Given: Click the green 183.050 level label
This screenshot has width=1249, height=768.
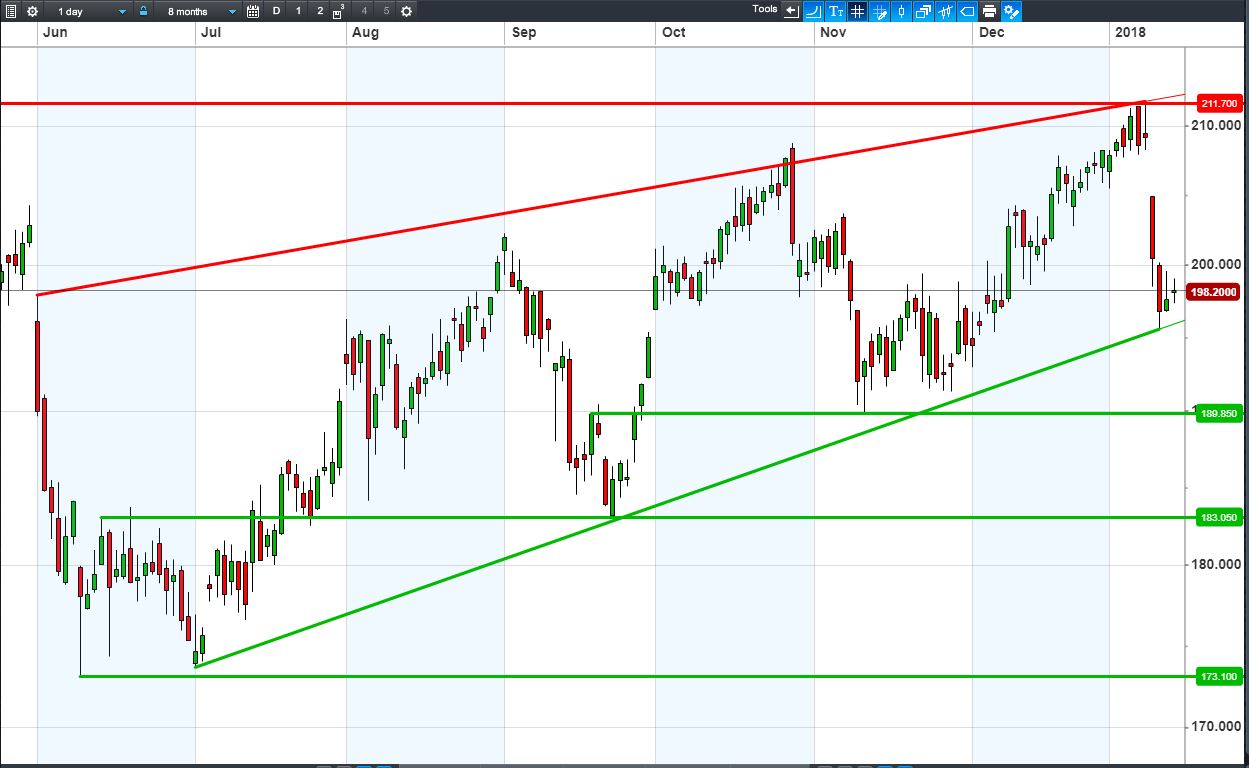Looking at the screenshot, I should click(1220, 517).
